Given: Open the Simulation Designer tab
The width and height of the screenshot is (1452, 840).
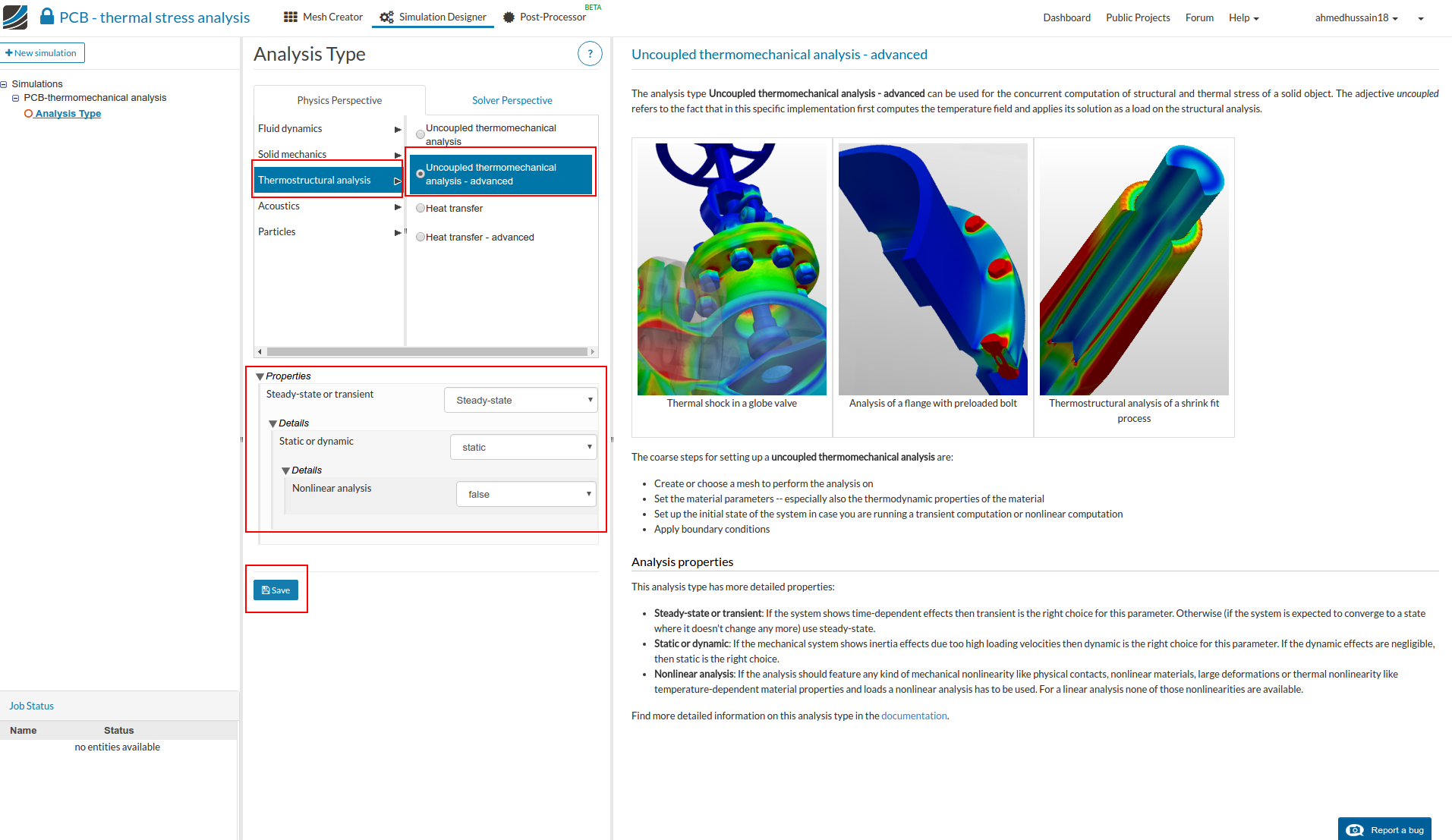Looking at the screenshot, I should click(x=433, y=17).
